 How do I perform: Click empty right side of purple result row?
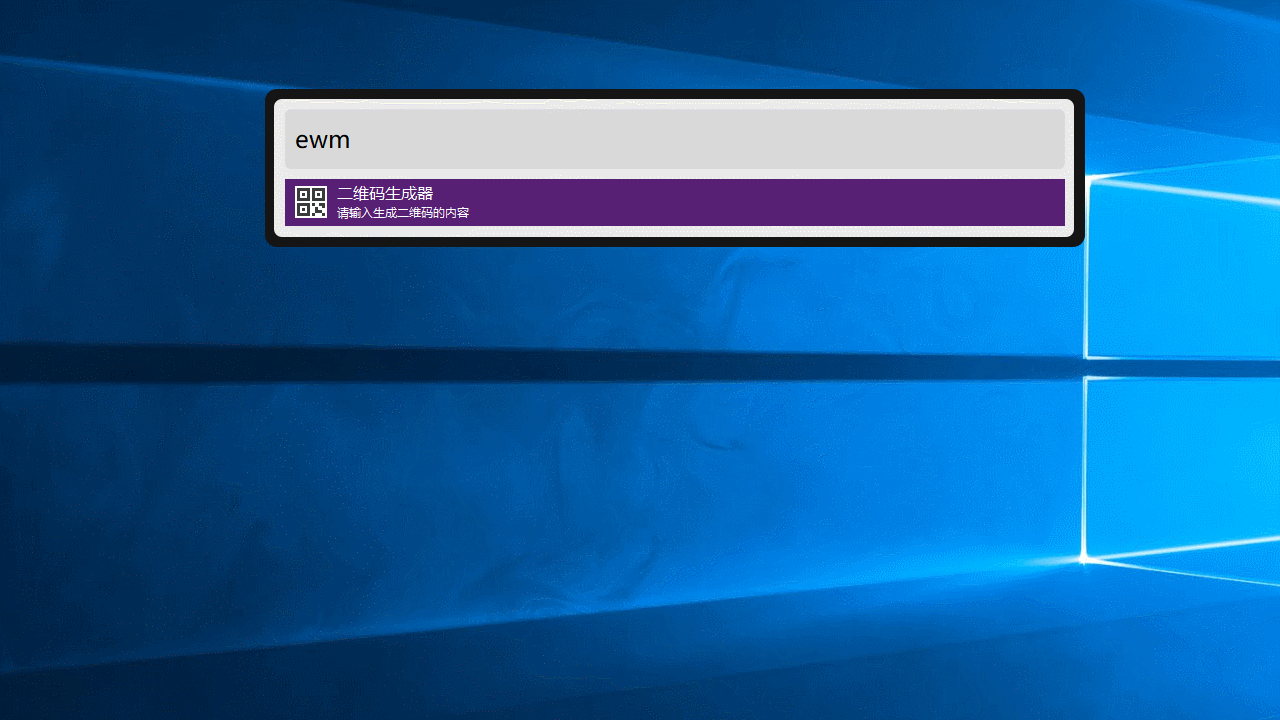(x=800, y=202)
